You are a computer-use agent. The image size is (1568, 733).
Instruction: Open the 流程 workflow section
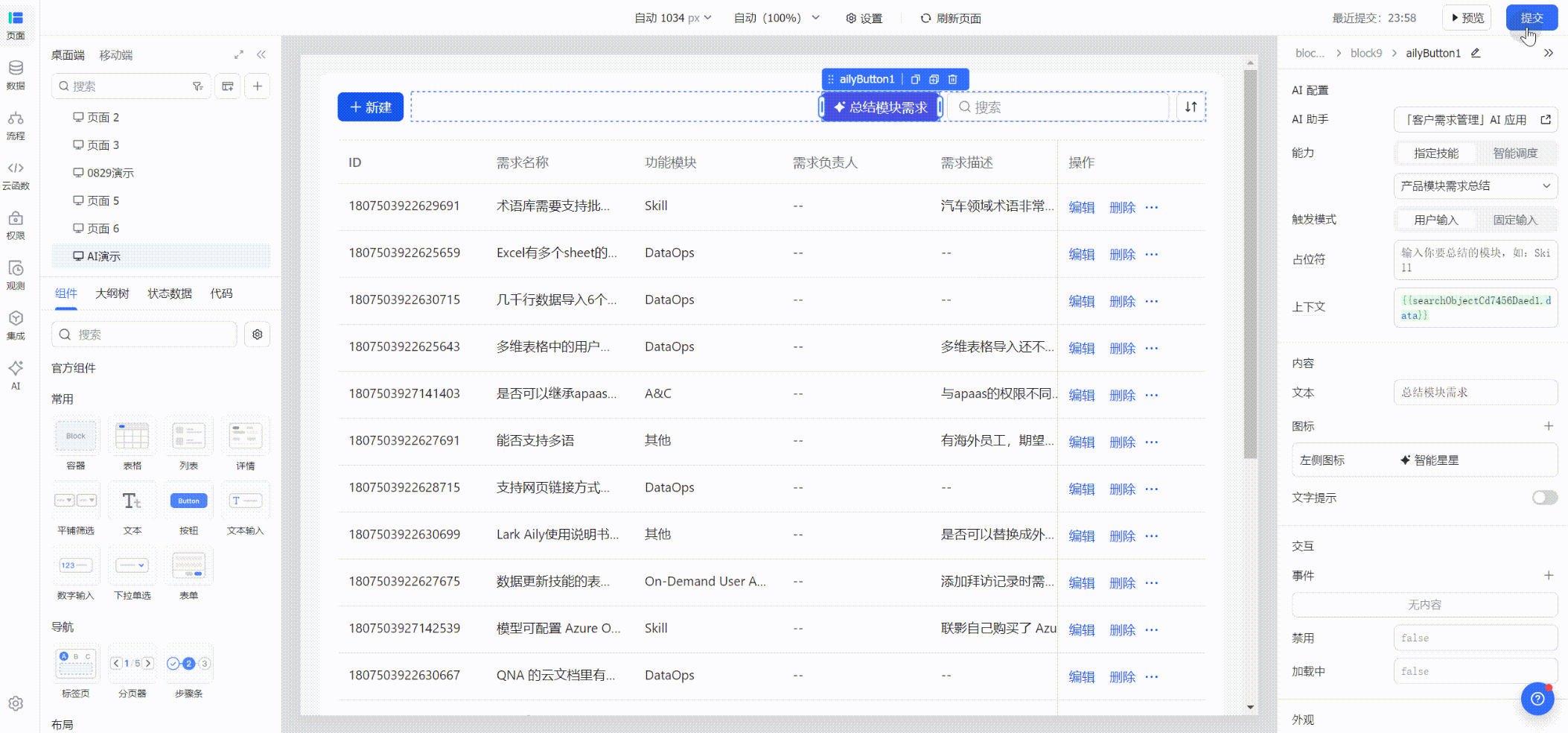16,125
